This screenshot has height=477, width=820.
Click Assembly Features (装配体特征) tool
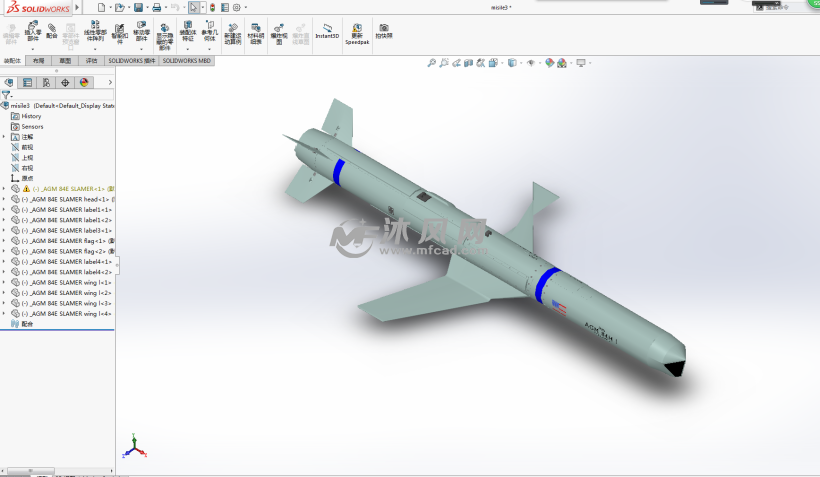click(x=188, y=32)
